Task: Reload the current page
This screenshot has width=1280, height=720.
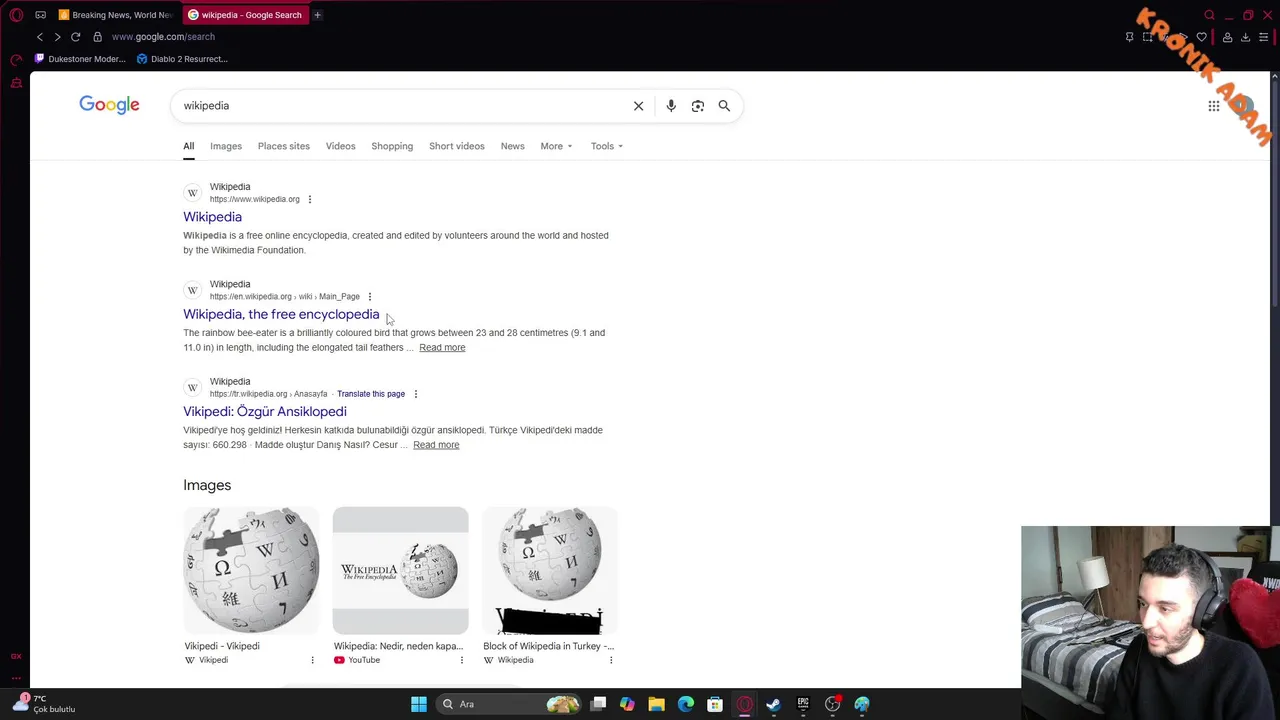Action: [x=75, y=37]
